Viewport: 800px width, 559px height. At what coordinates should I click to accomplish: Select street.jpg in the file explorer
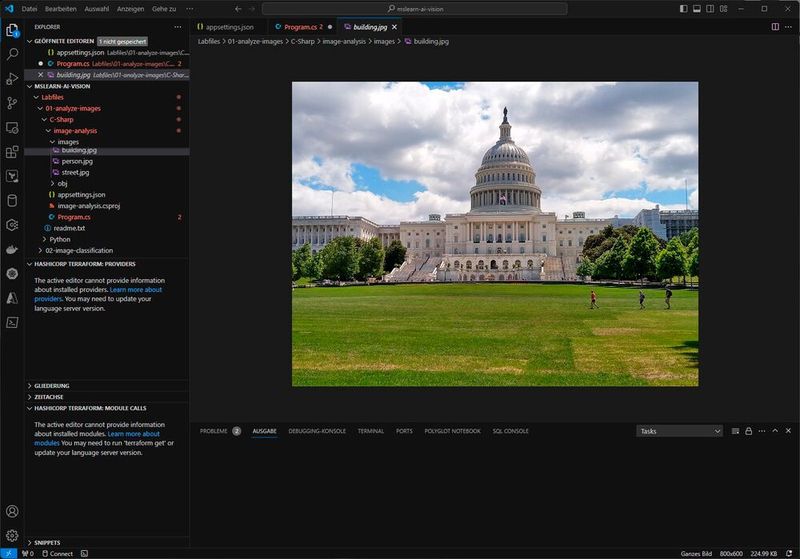[75, 172]
